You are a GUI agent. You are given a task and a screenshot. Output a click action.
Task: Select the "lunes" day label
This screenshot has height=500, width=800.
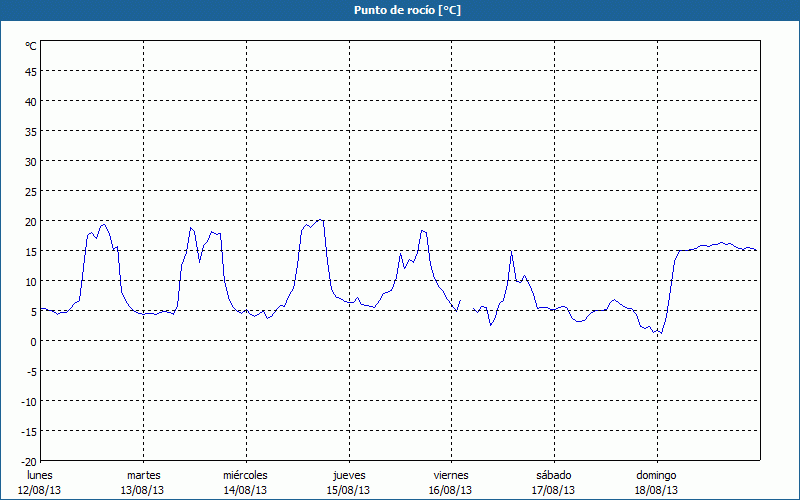click(x=40, y=475)
